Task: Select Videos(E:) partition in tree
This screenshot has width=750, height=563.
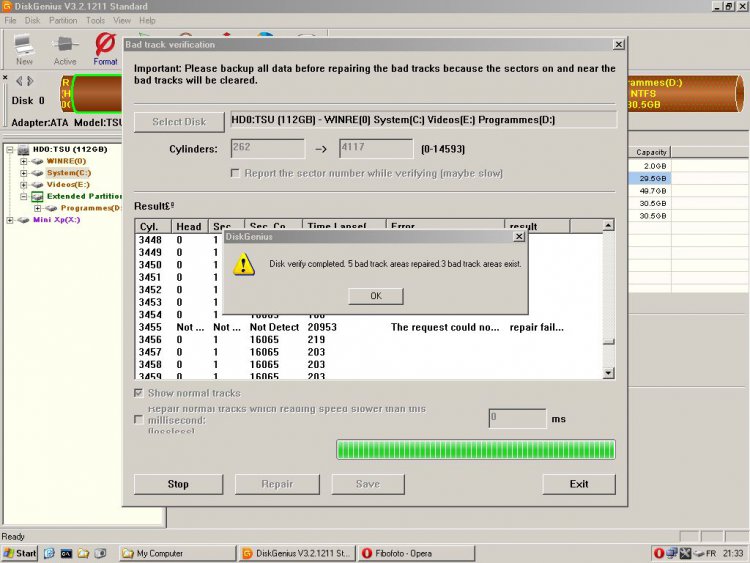Action: tap(68, 185)
